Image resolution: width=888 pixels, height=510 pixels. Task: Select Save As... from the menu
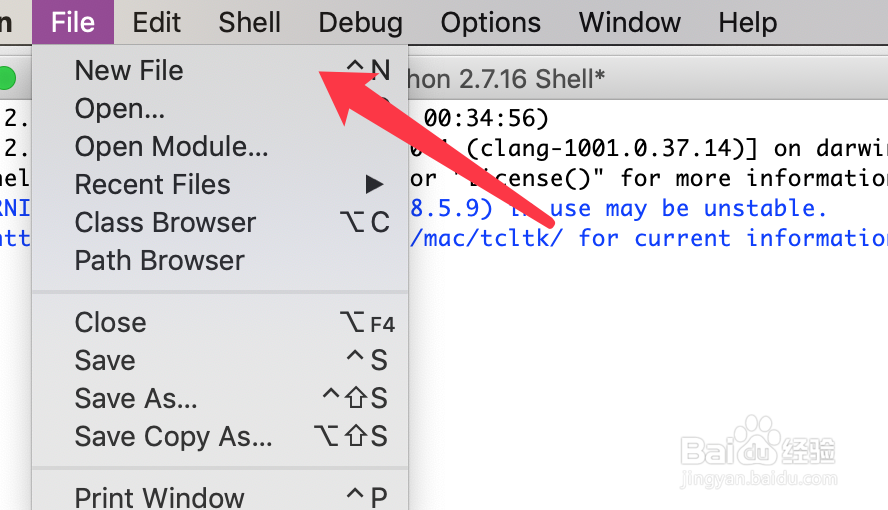click(220, 398)
